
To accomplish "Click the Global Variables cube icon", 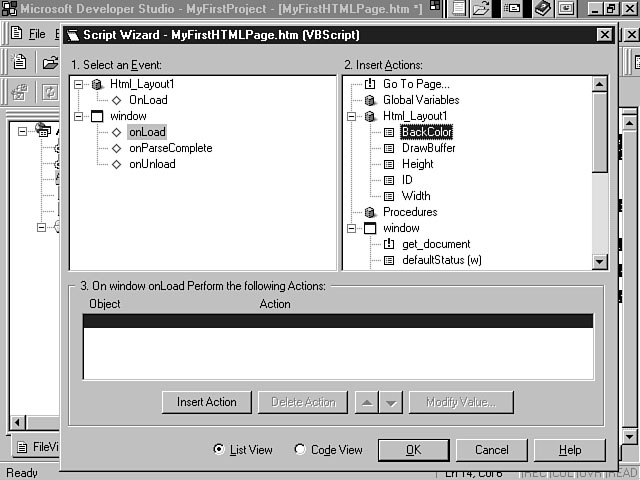I will [x=370, y=100].
